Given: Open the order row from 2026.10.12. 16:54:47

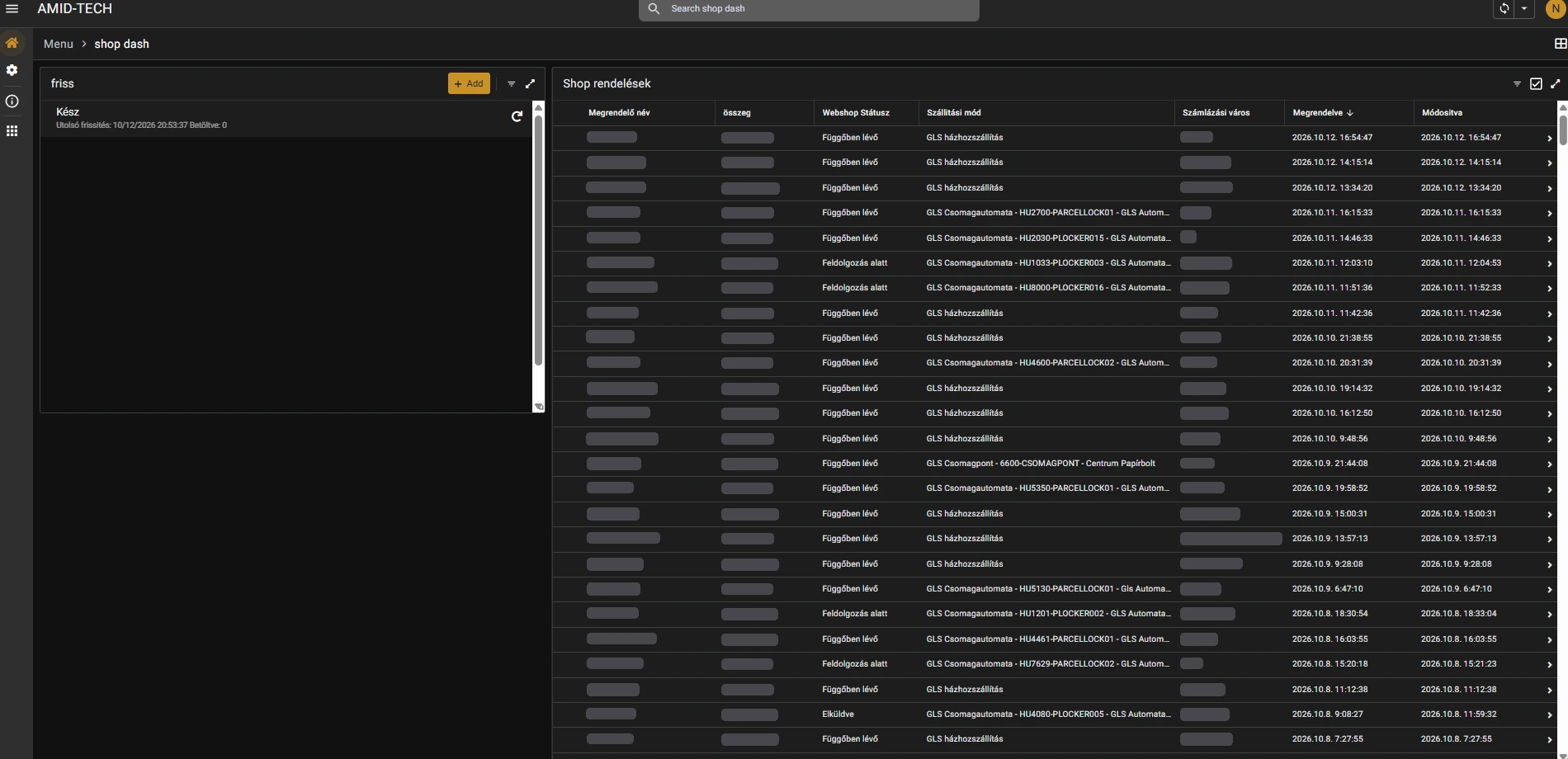Looking at the screenshot, I should 1055,138.
